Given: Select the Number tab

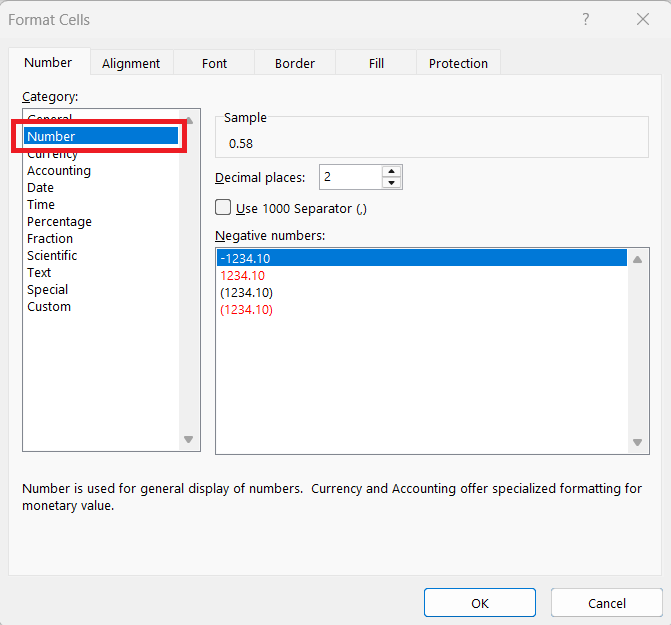Looking at the screenshot, I should click(x=48, y=62).
